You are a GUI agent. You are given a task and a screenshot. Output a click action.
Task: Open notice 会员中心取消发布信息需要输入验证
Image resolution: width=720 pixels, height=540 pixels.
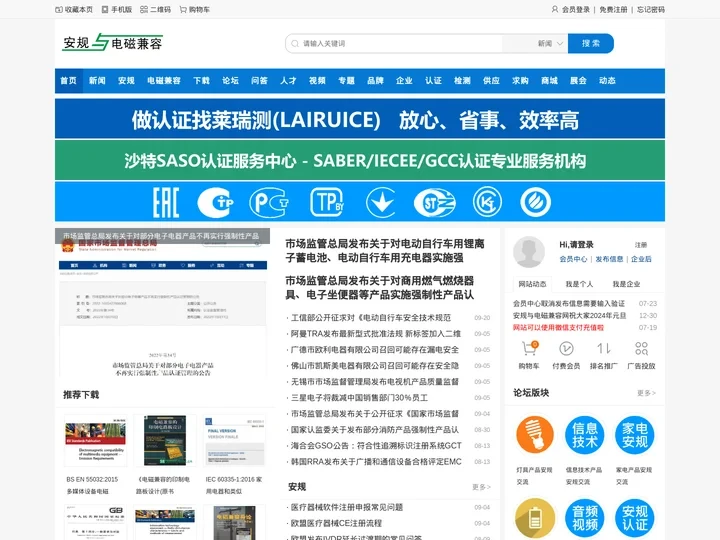[569, 304]
